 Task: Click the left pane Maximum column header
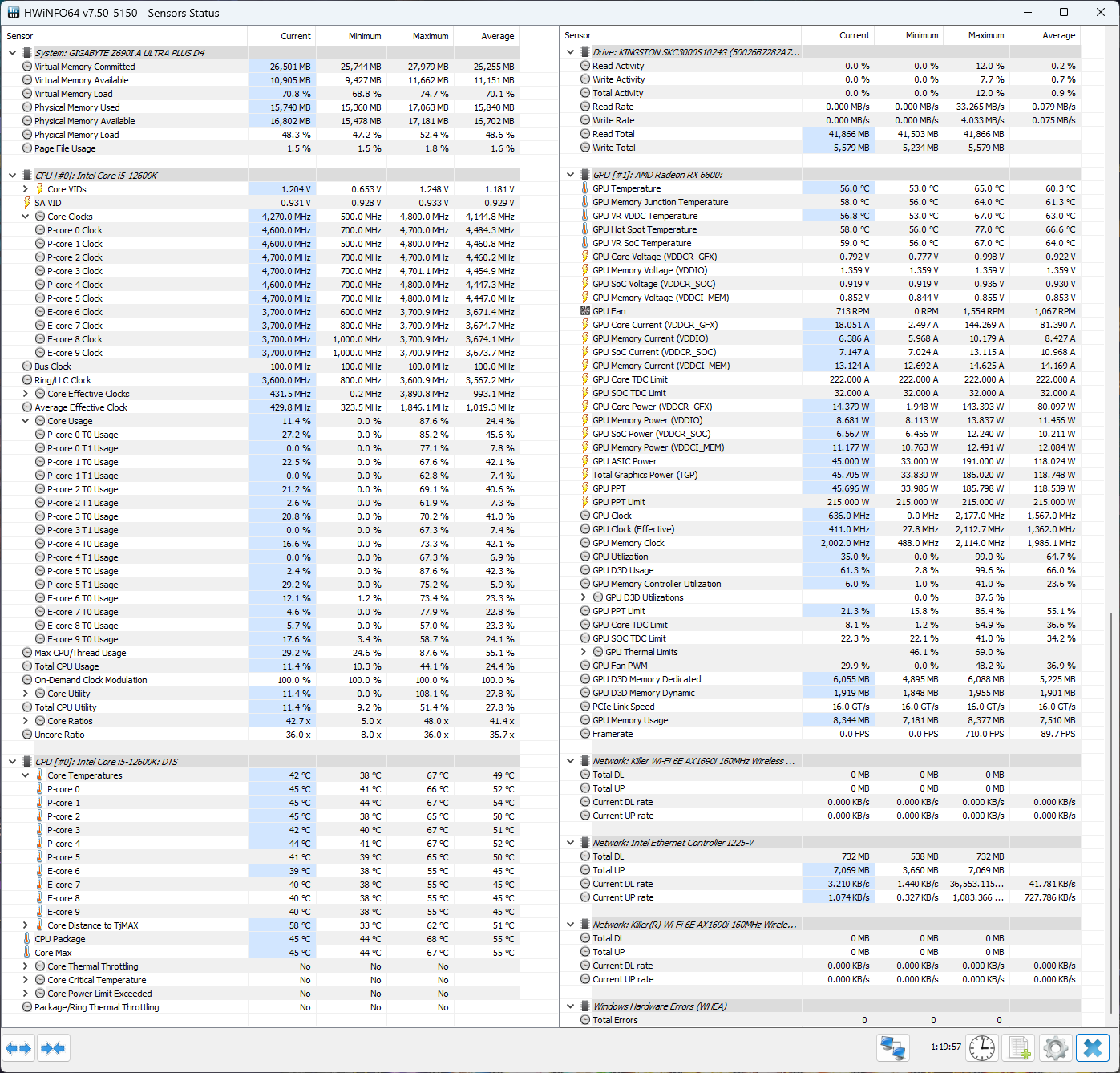pos(430,36)
